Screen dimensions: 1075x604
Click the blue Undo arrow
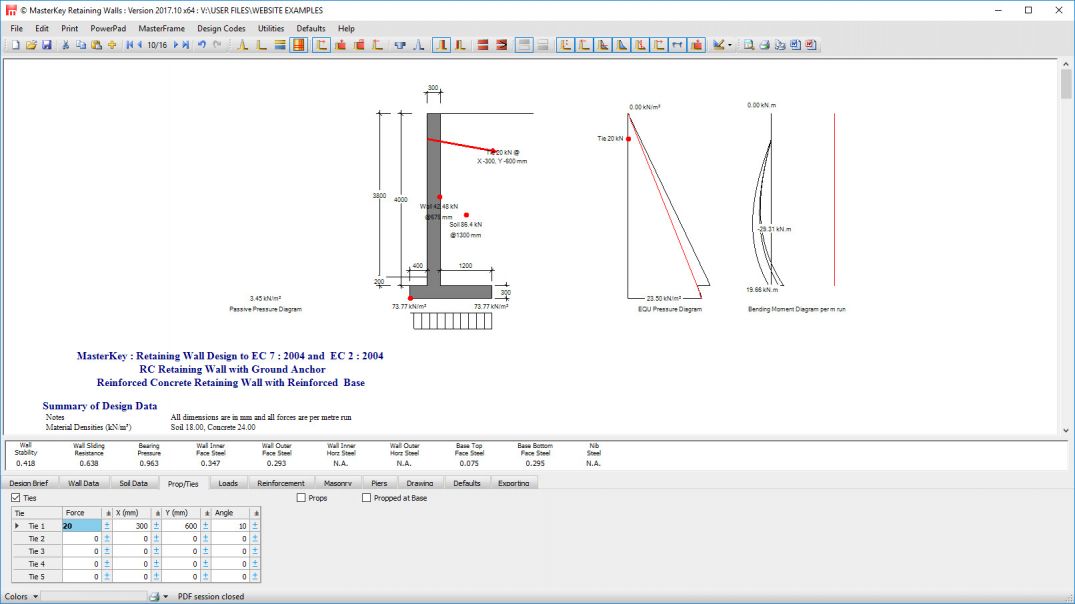[x=202, y=45]
